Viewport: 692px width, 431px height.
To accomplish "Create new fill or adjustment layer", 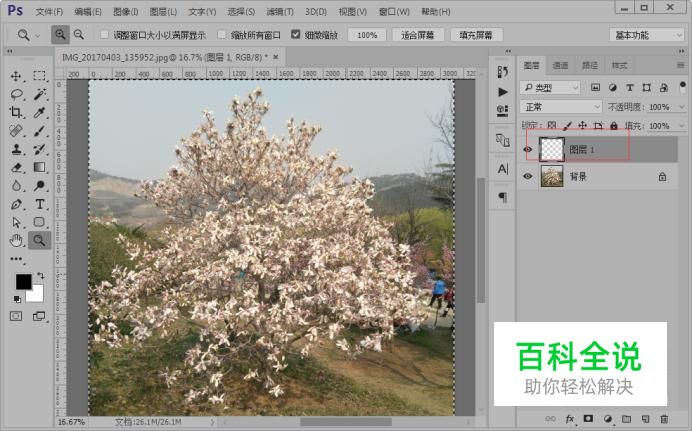I will pyautogui.click(x=608, y=419).
